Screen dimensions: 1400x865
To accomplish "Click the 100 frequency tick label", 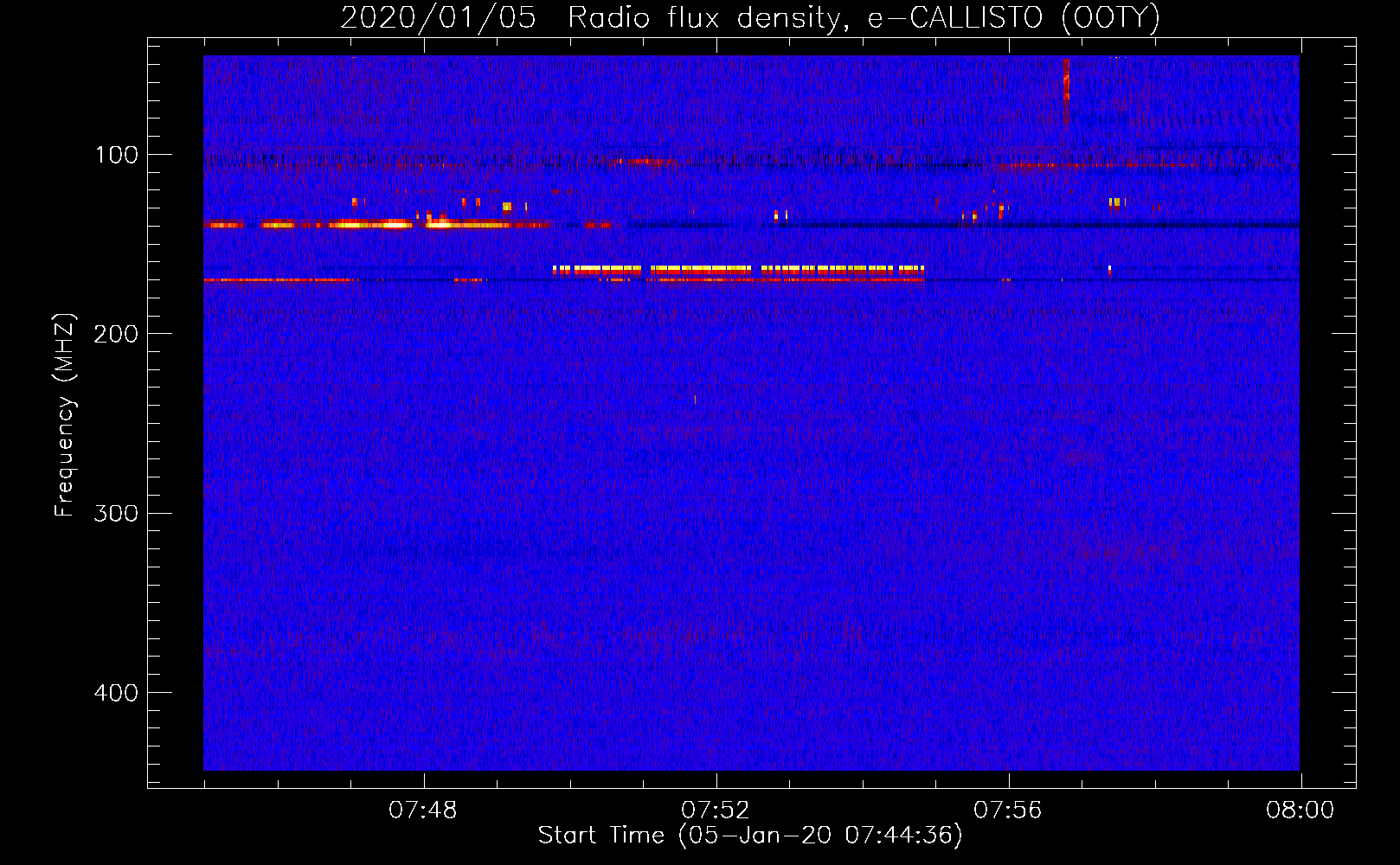I will (x=117, y=155).
